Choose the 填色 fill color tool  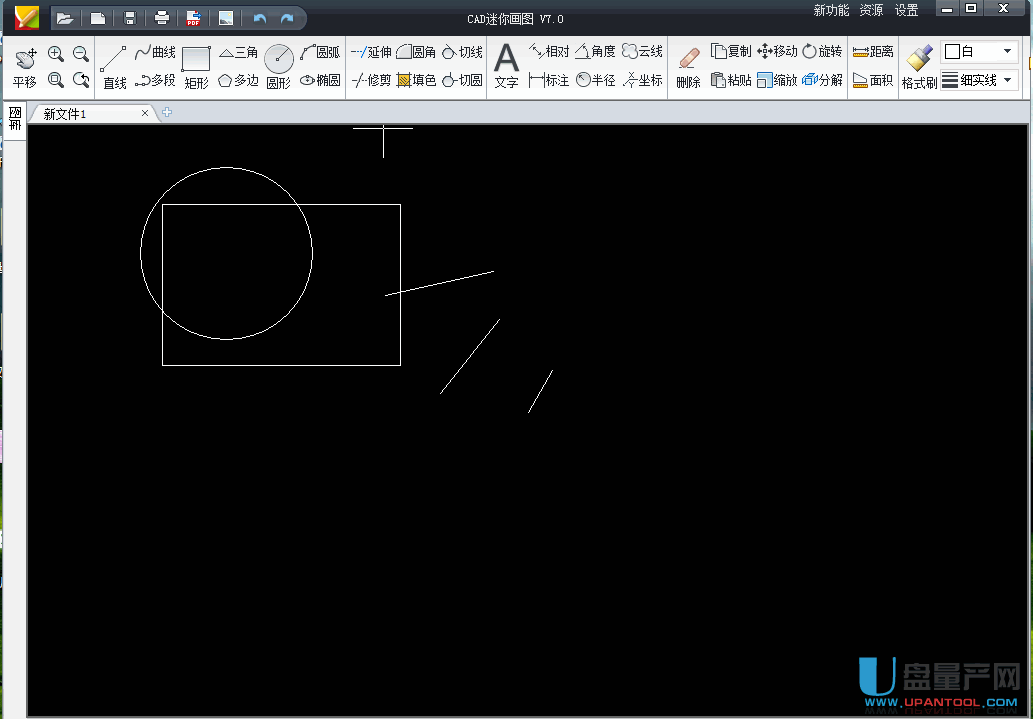pos(416,80)
